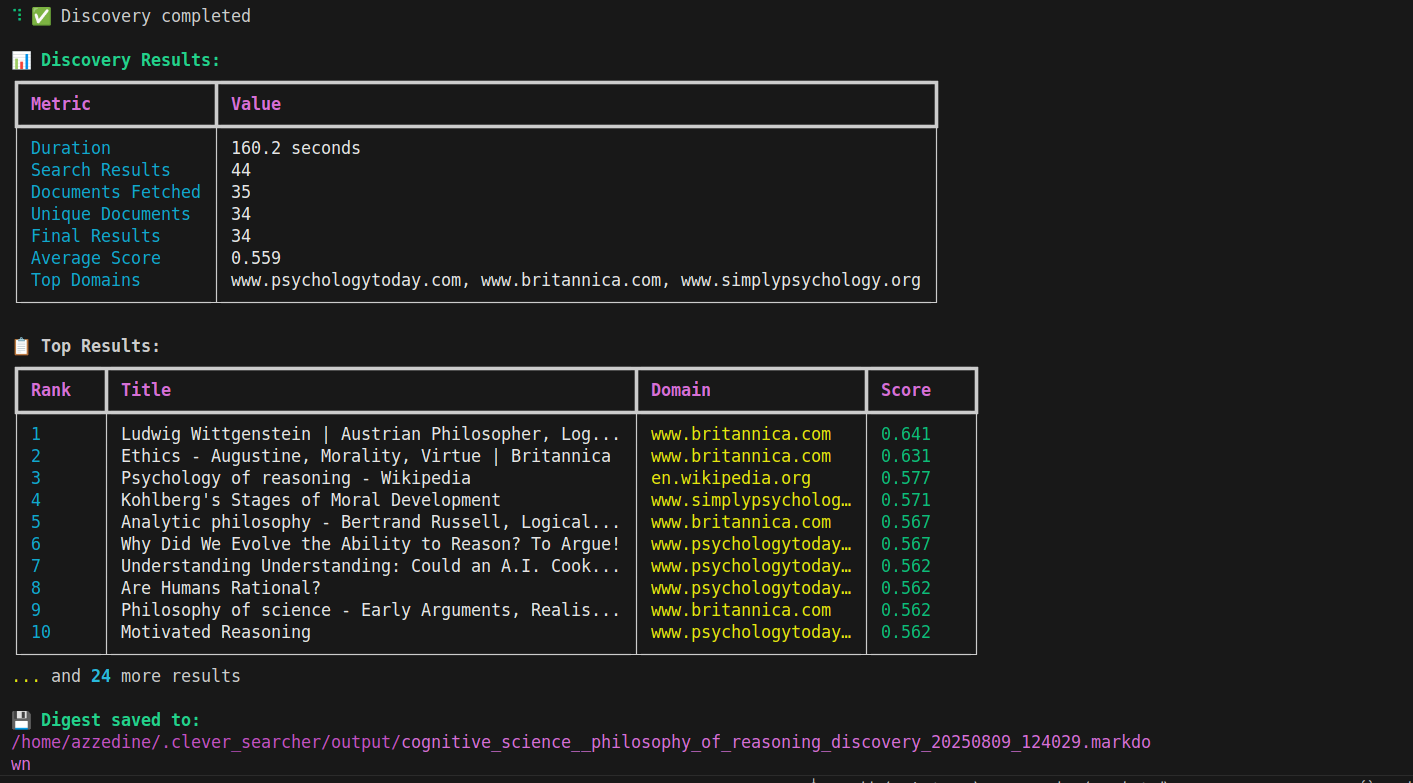Screen dimensions: 1413x783
Task: Click the rank number 10 in Top Results
Action: point(41,632)
